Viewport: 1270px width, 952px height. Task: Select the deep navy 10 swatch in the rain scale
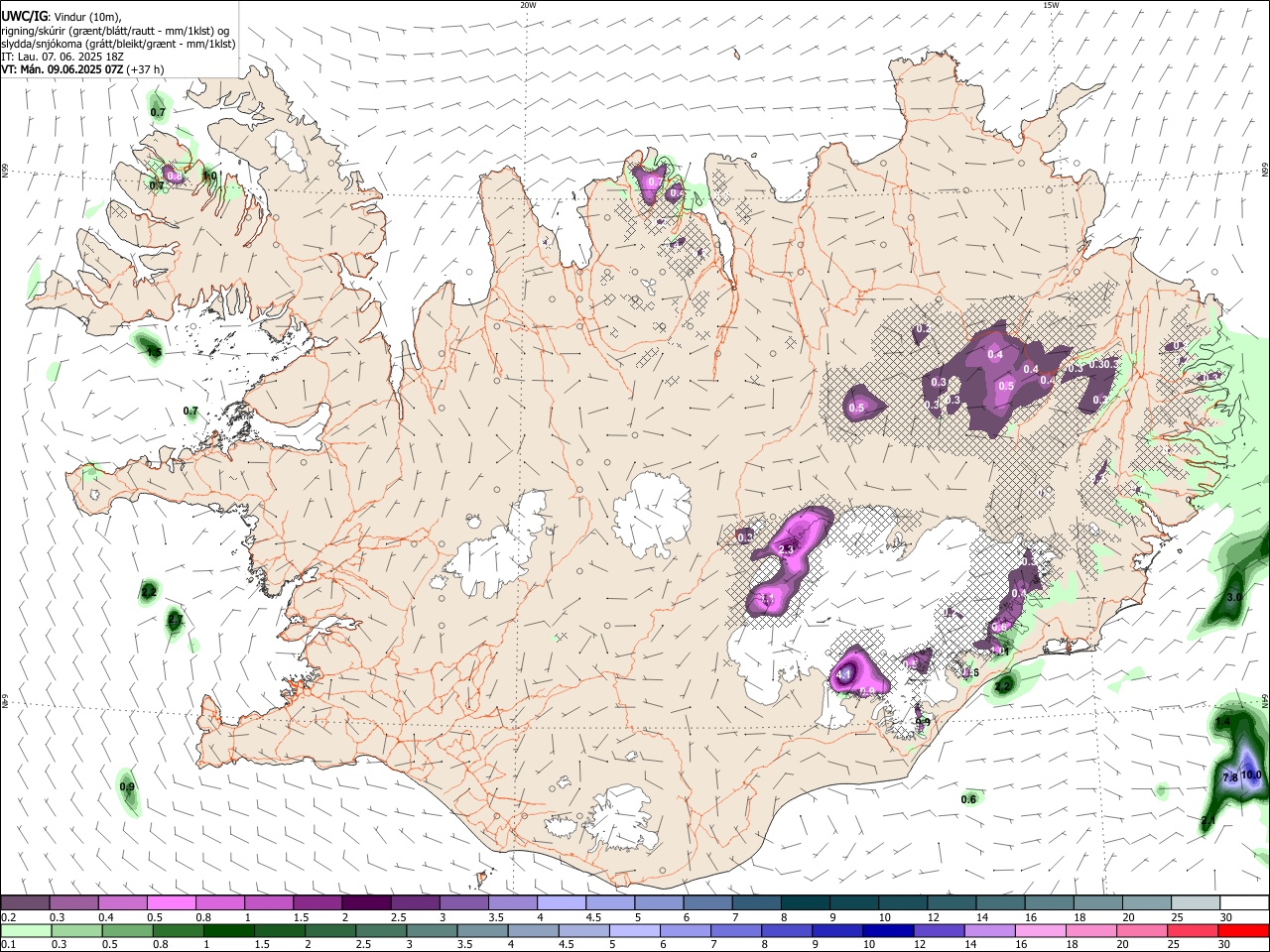887,930
